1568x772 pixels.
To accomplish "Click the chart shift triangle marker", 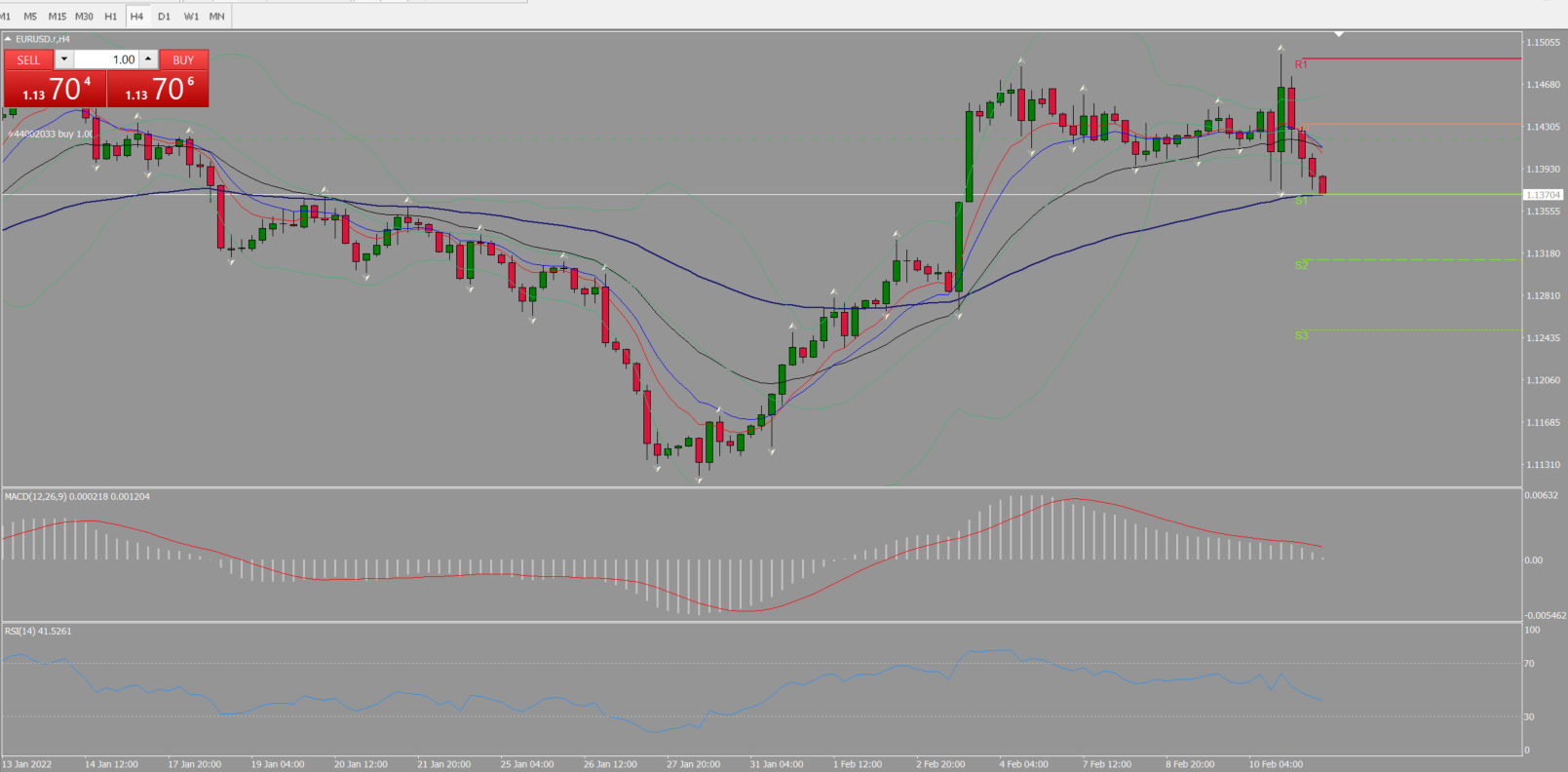I will pyautogui.click(x=1339, y=34).
